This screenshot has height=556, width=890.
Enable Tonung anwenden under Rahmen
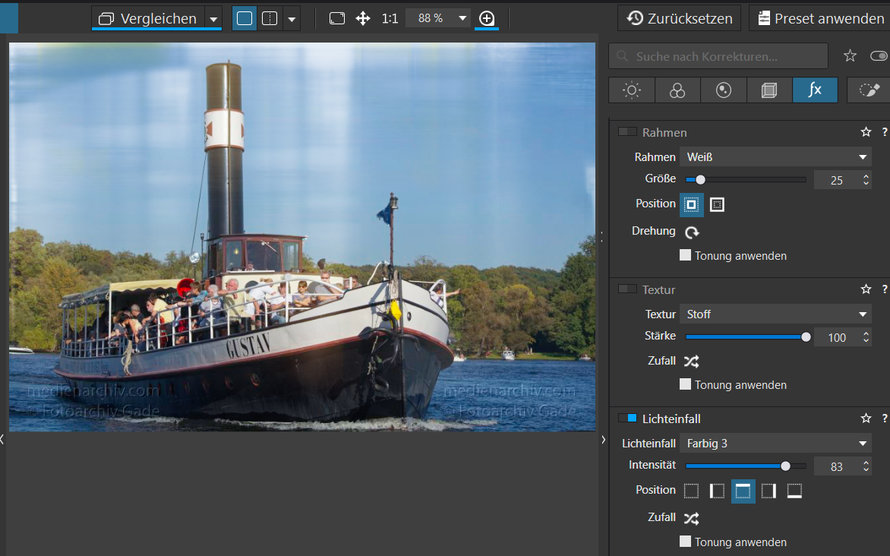tap(685, 255)
